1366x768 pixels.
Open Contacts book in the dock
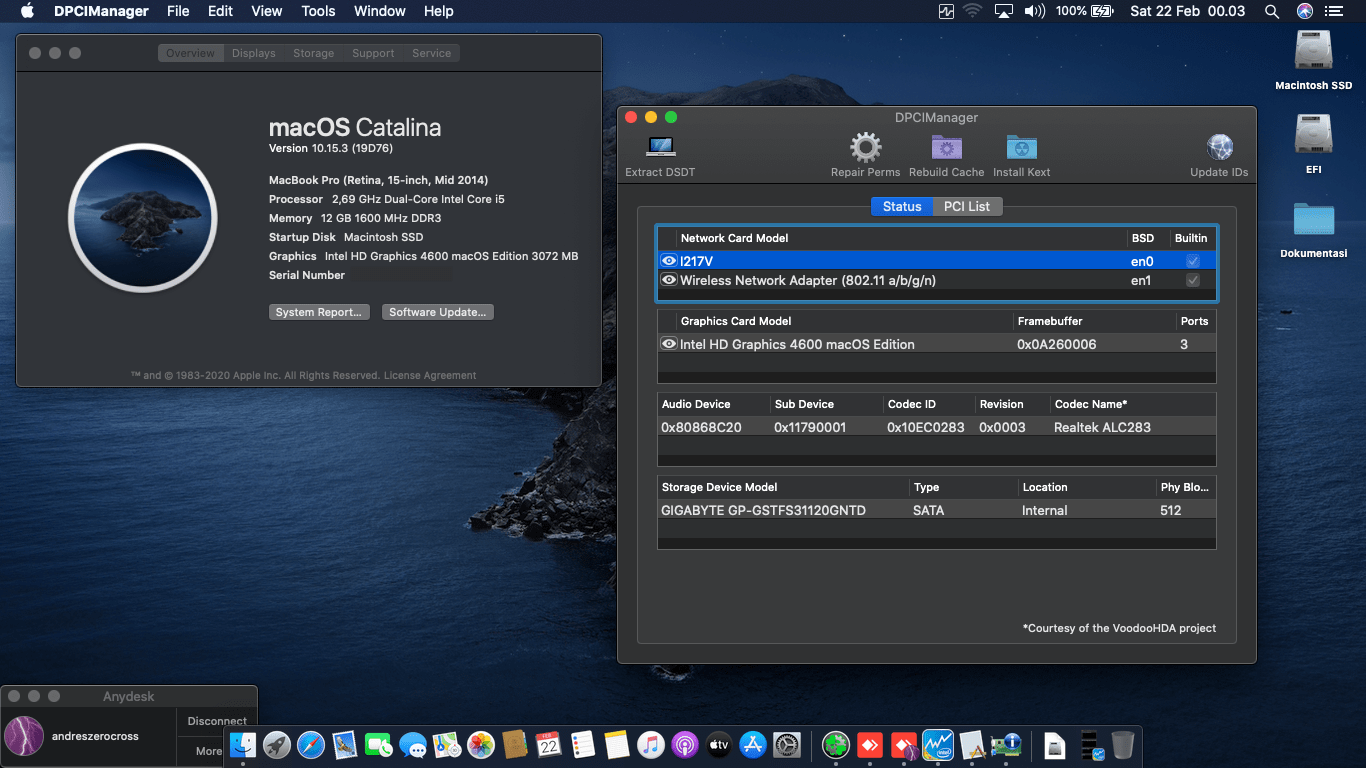pyautogui.click(x=515, y=744)
